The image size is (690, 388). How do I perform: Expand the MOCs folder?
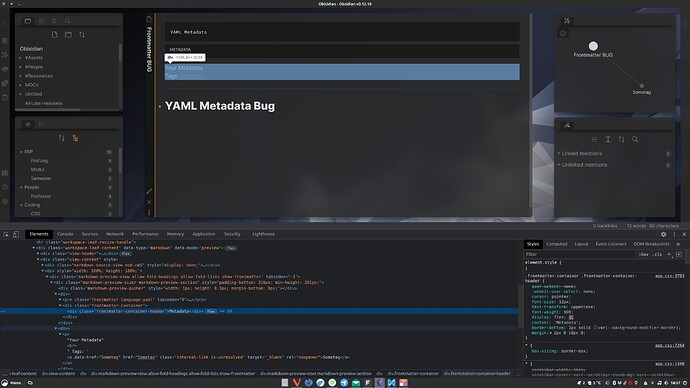tap(20, 85)
